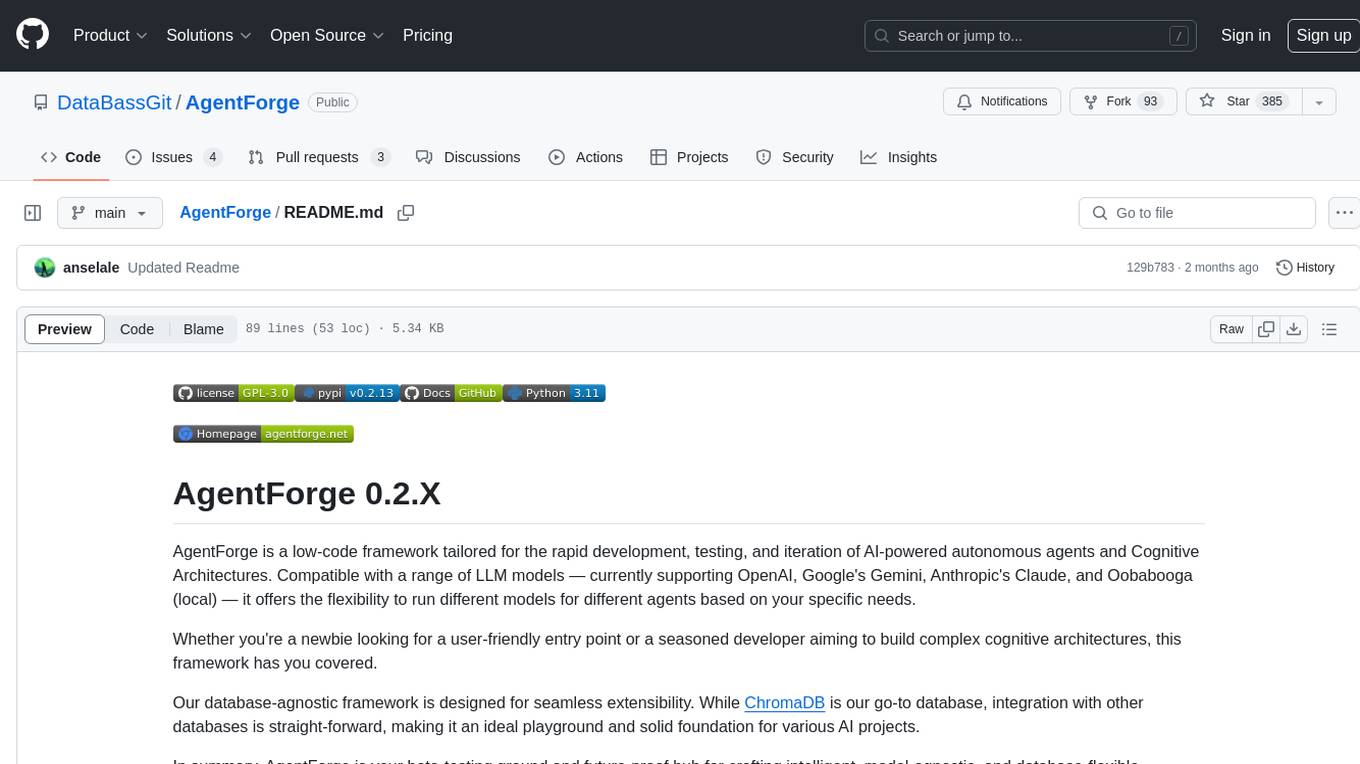The image size is (1360, 764).
Task: Star the AgentForge repository
Action: (x=1243, y=102)
